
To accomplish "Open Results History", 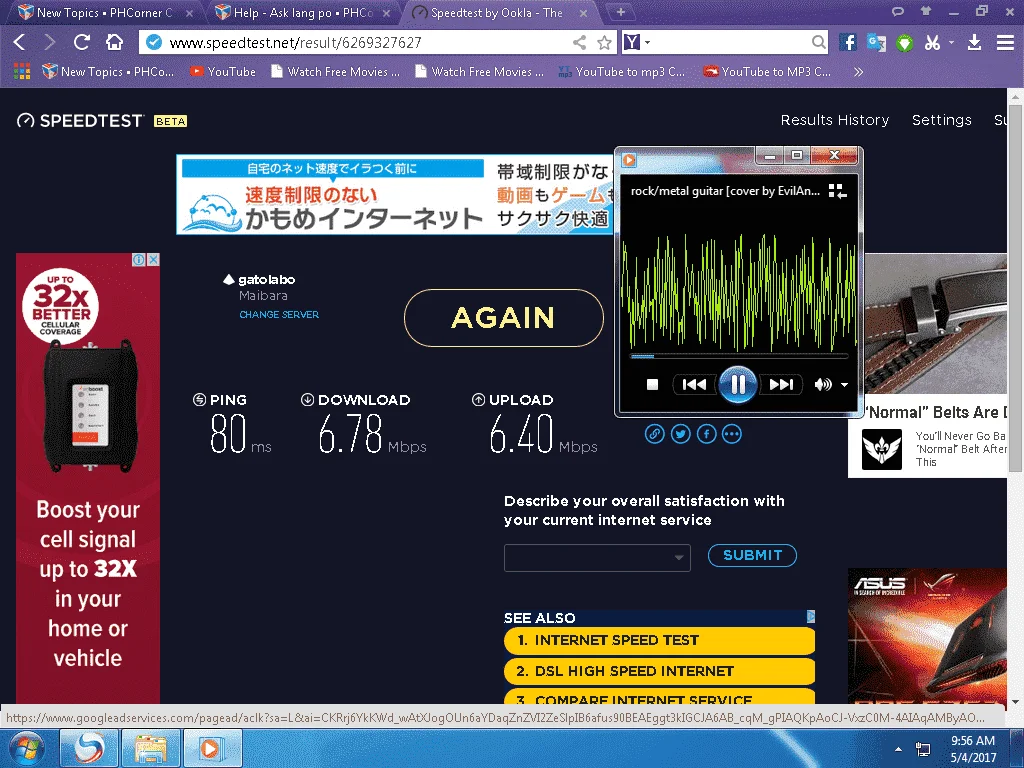I will pos(835,120).
